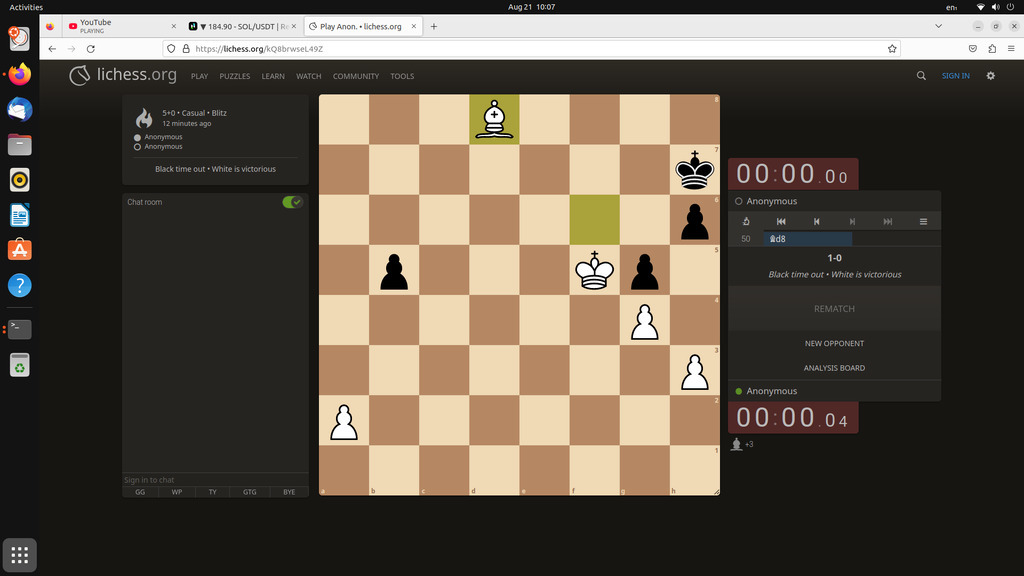Open analysis board via microscope icon

click(x=746, y=221)
